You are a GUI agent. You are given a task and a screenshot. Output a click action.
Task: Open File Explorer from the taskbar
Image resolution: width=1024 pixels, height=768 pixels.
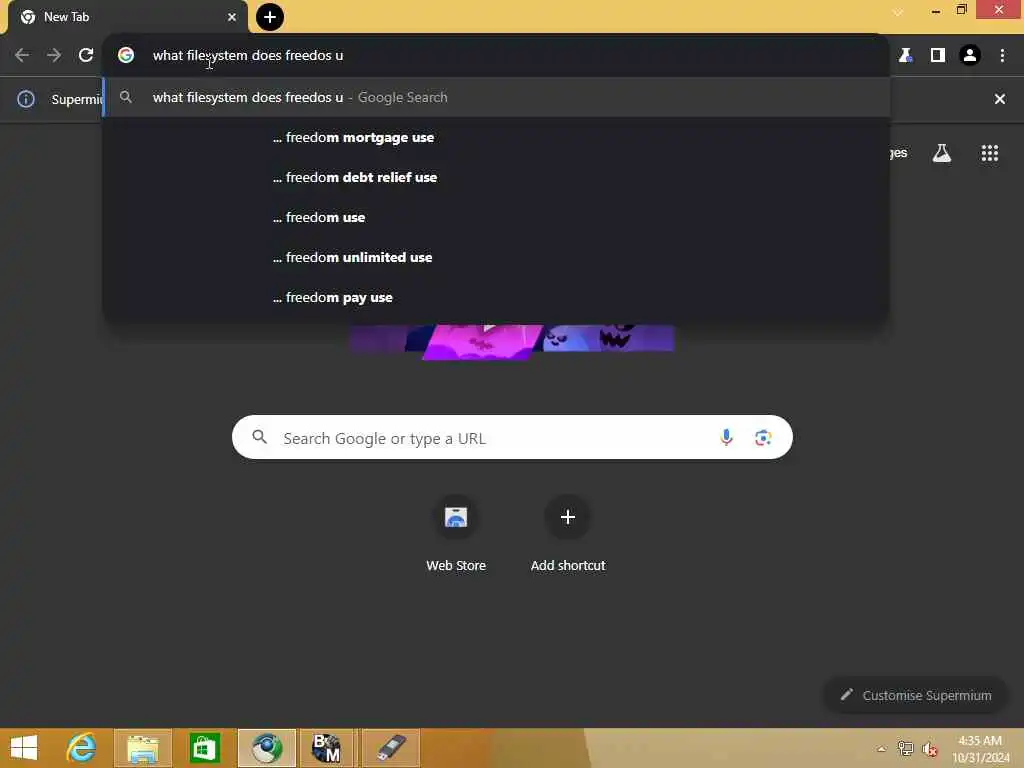click(143, 748)
